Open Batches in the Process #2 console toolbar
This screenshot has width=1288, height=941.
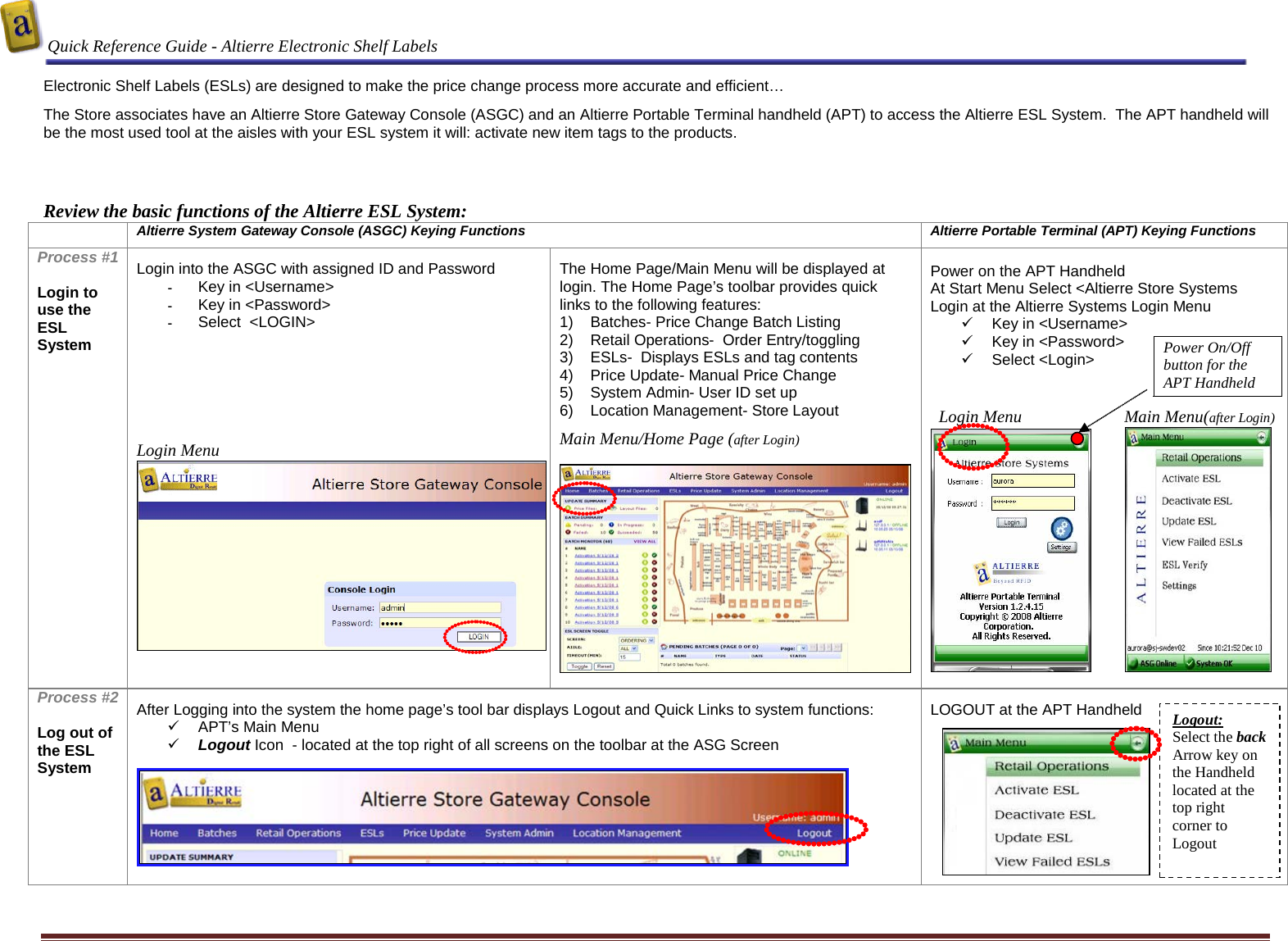click(217, 833)
